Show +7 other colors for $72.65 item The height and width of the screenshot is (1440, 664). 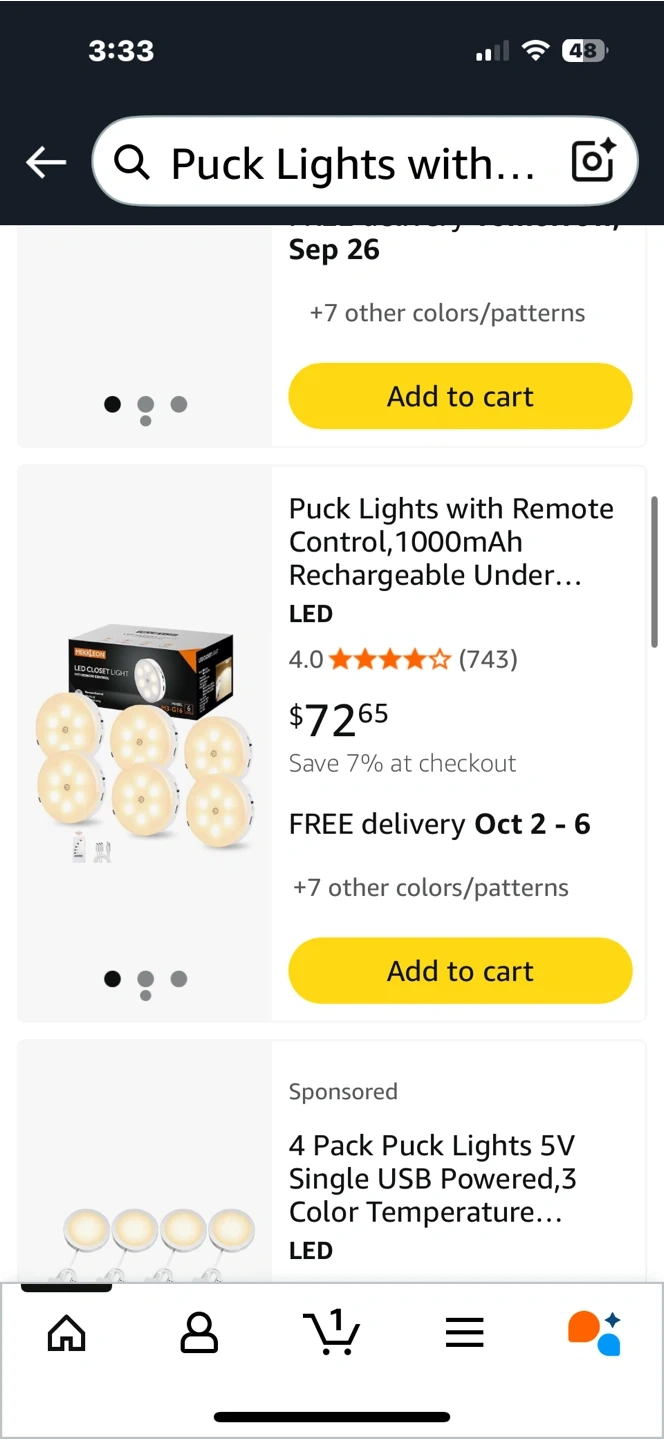click(430, 888)
